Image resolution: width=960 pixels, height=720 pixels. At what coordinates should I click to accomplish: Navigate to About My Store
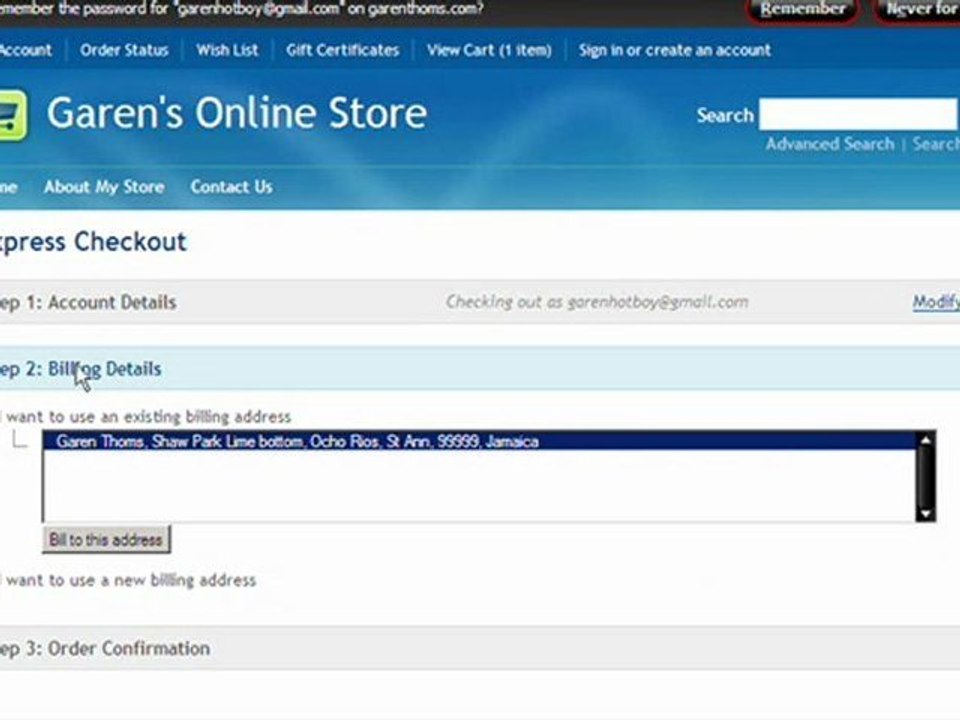pyautogui.click(x=104, y=187)
